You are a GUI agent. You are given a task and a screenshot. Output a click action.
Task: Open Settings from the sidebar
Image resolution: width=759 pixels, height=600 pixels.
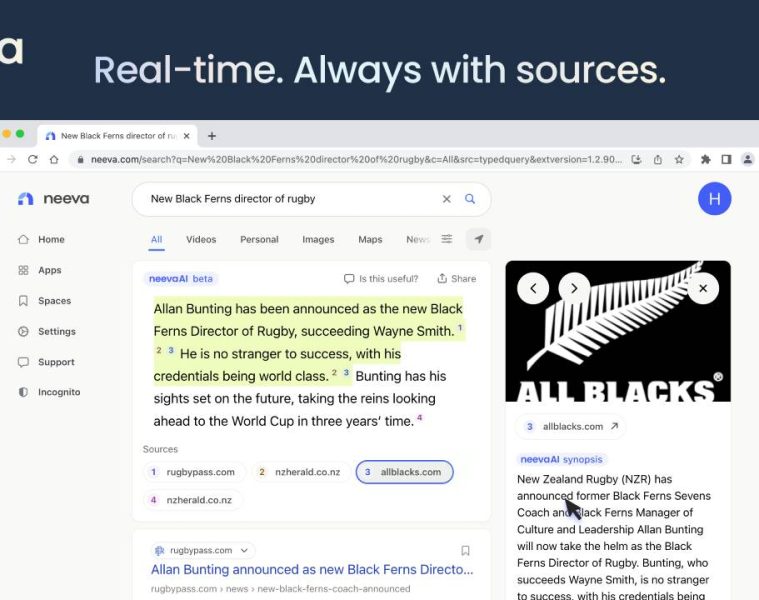(47, 331)
